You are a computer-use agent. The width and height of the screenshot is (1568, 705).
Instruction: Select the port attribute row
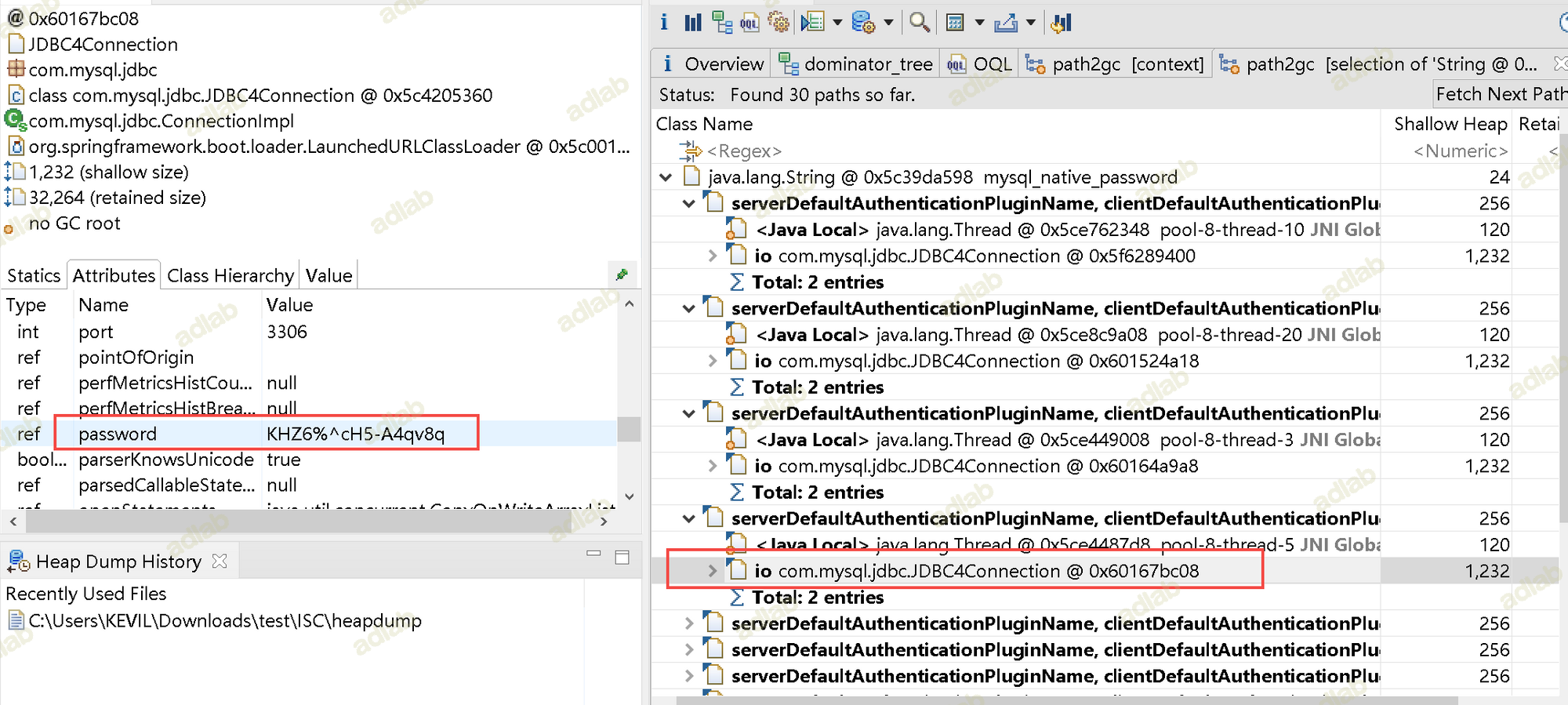[x=309, y=332]
